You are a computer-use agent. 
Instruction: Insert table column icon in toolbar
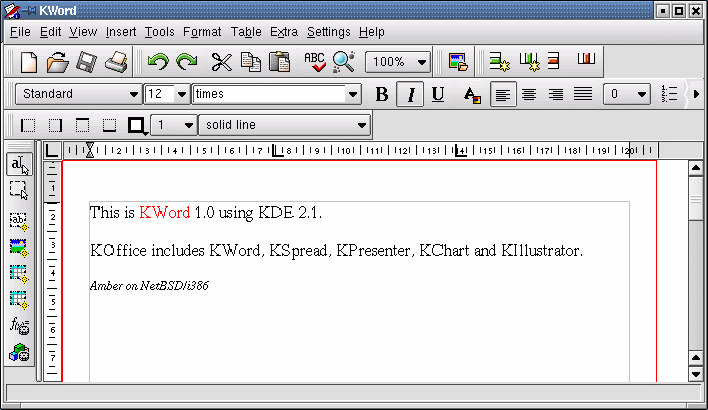click(529, 62)
